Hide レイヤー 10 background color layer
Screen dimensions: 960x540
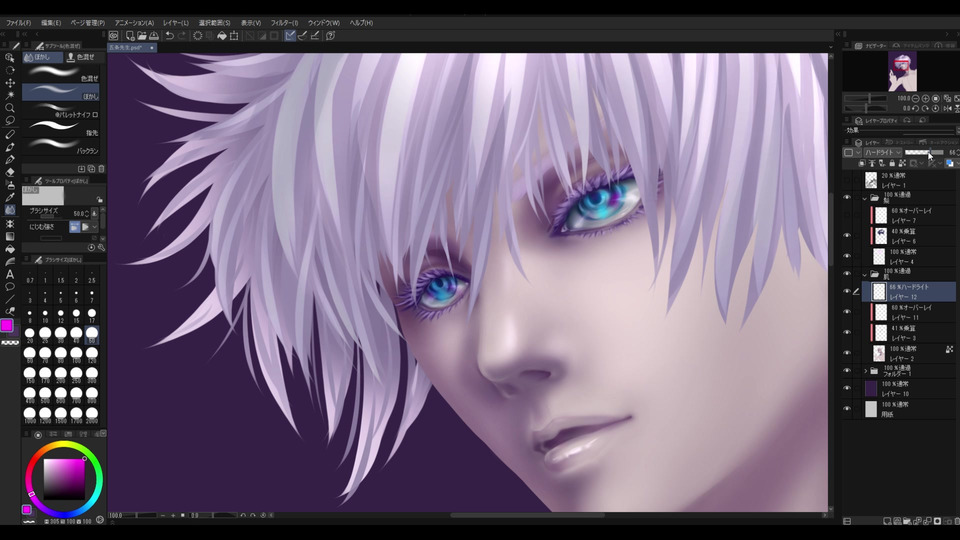pyautogui.click(x=847, y=388)
